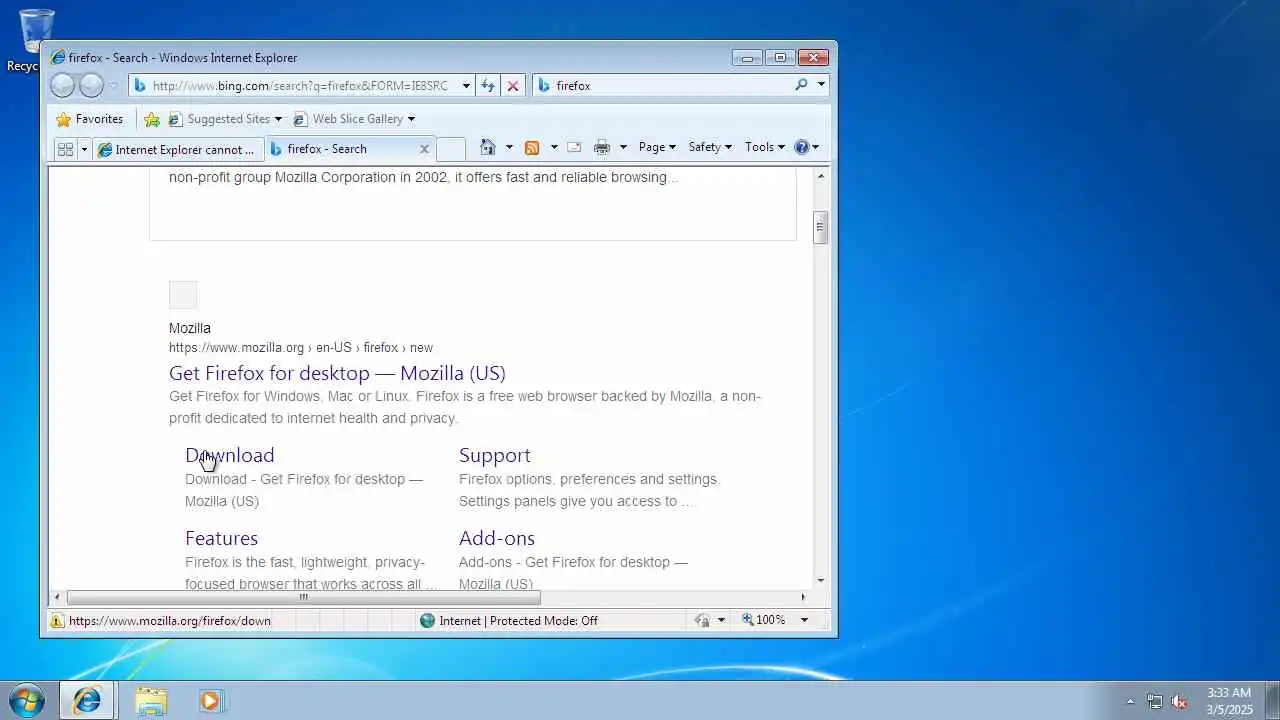This screenshot has width=1280, height=720.
Task: Open Windows Explorer folder on taskbar
Action: [151, 701]
